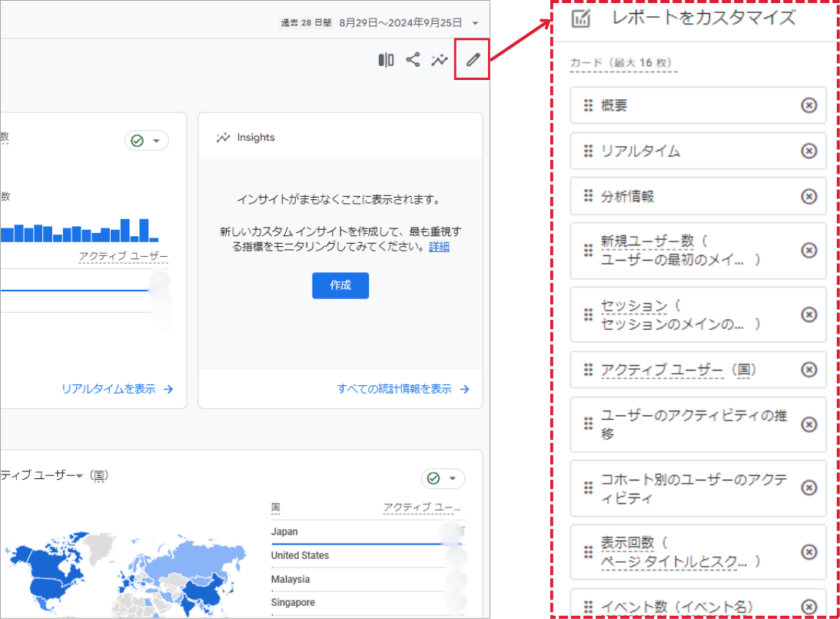The height and width of the screenshot is (619, 840).
Task: Click the 作成 button
Action: (x=340, y=285)
